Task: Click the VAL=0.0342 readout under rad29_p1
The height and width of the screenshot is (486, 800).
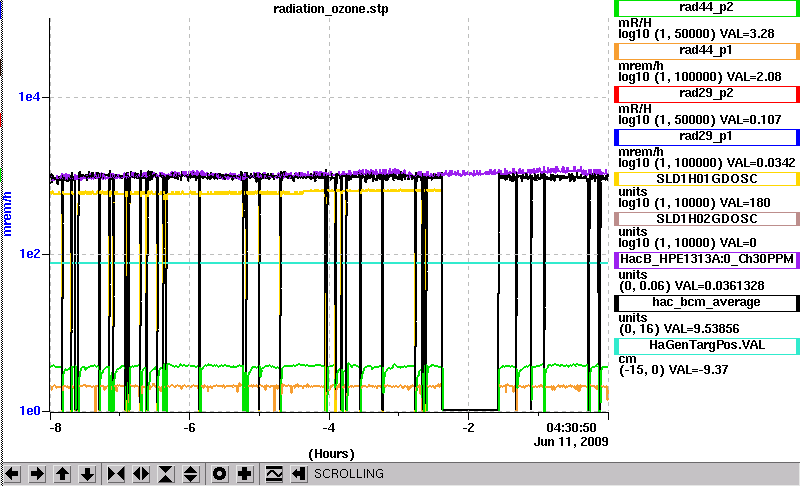Action: click(761, 163)
